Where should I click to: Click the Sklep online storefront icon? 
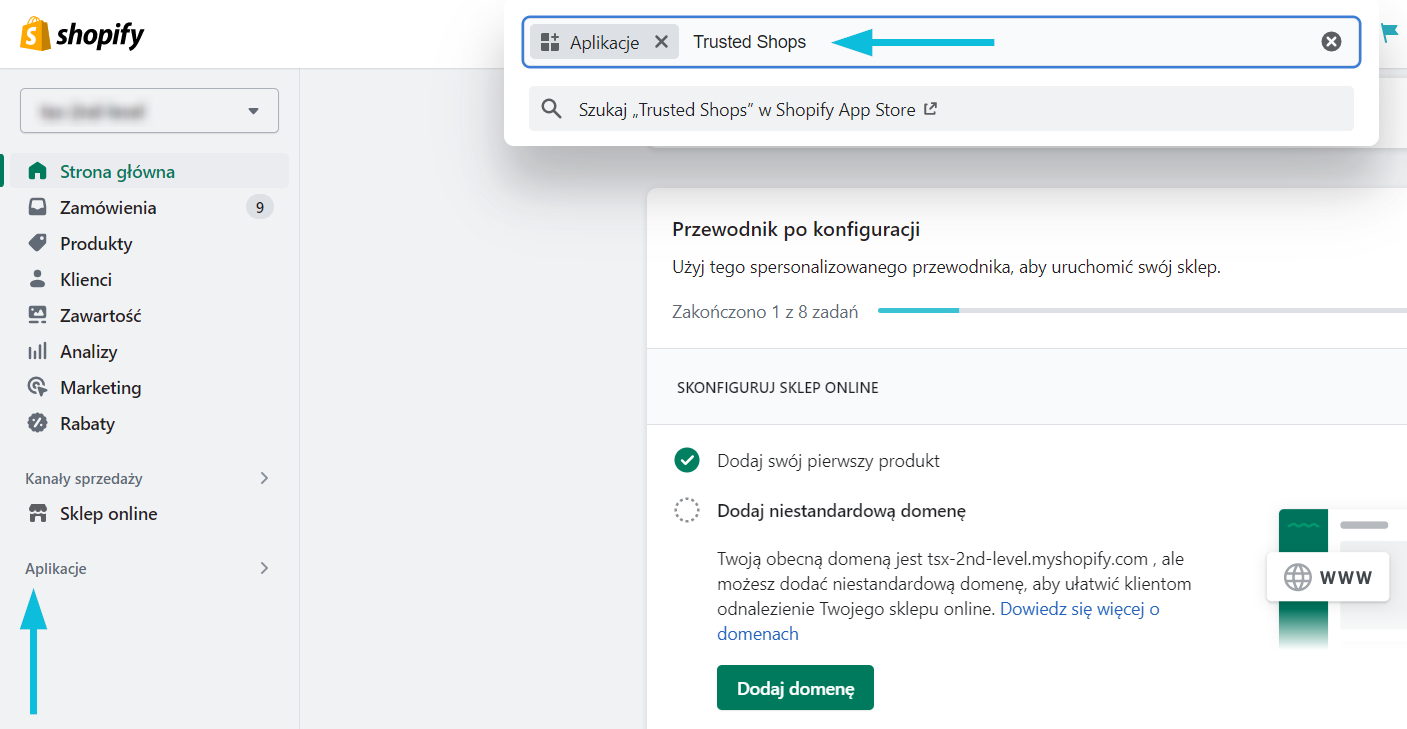point(38,513)
